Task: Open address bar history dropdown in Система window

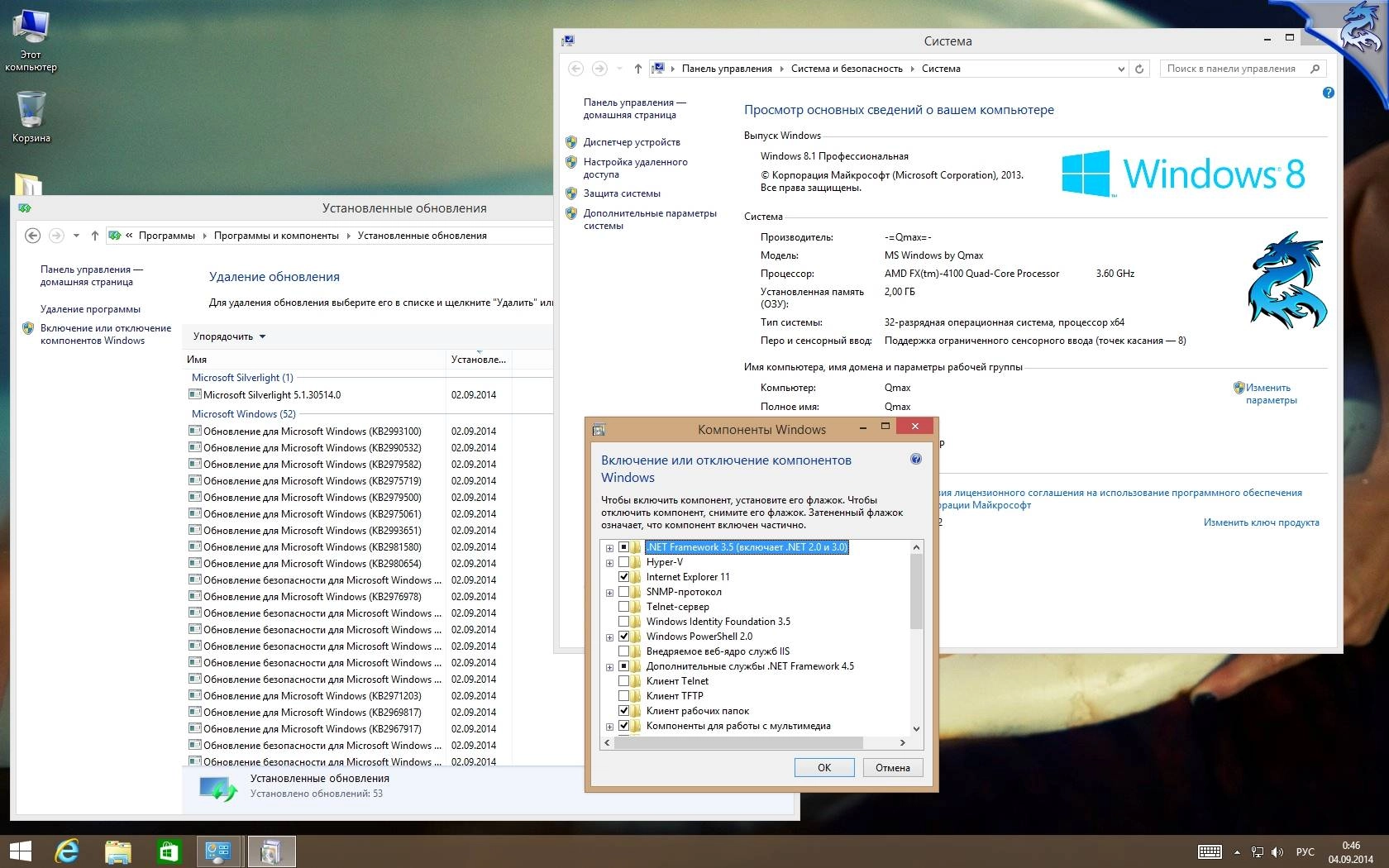Action: 1121,69
